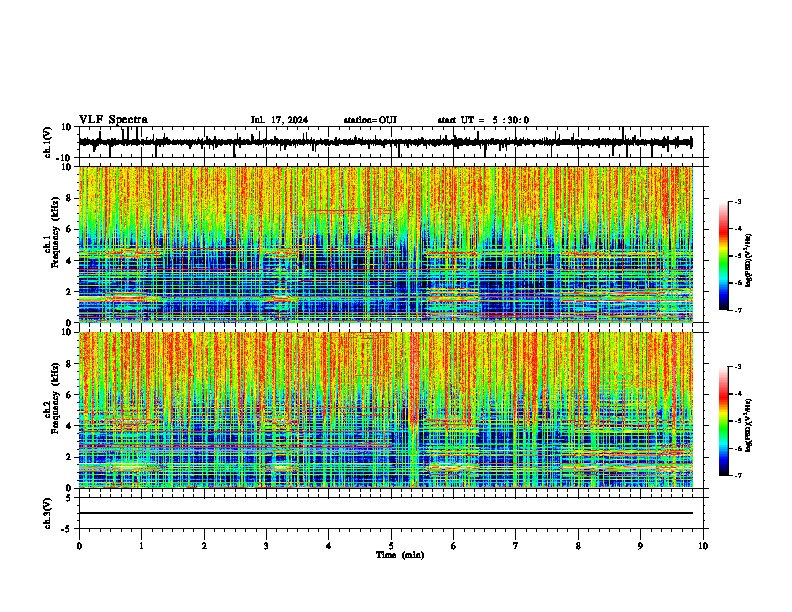792x612 pixels.
Task: Click the '8' kHz tick of ch.2 spectrogram
Action: tap(70, 364)
